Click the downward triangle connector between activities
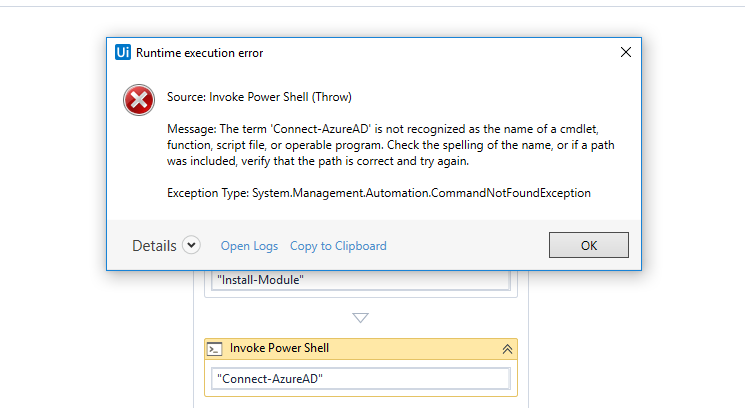This screenshot has width=745, height=408. pos(361,318)
